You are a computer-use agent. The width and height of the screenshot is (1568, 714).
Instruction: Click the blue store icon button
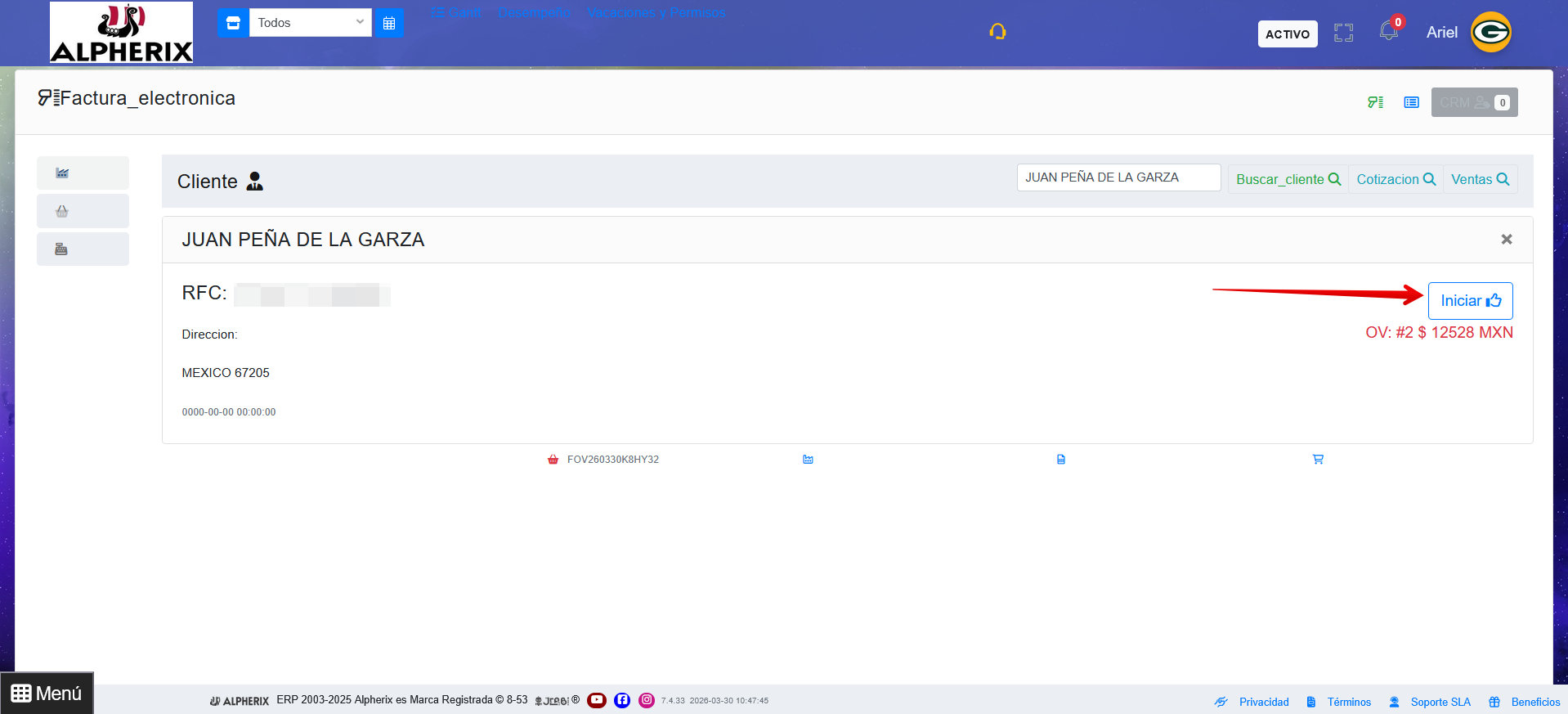(x=233, y=23)
